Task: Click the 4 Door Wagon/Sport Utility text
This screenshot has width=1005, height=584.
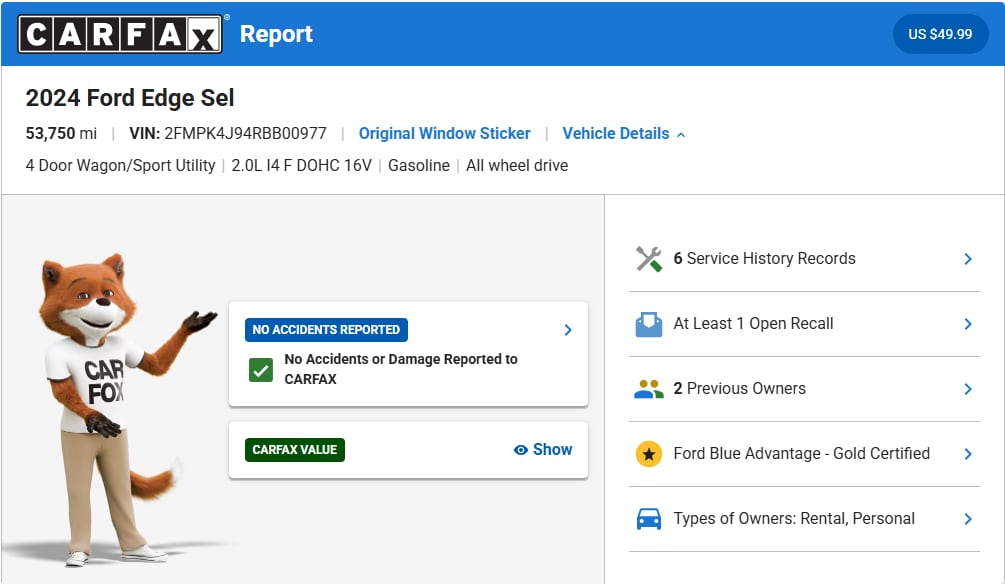Action: tap(120, 165)
